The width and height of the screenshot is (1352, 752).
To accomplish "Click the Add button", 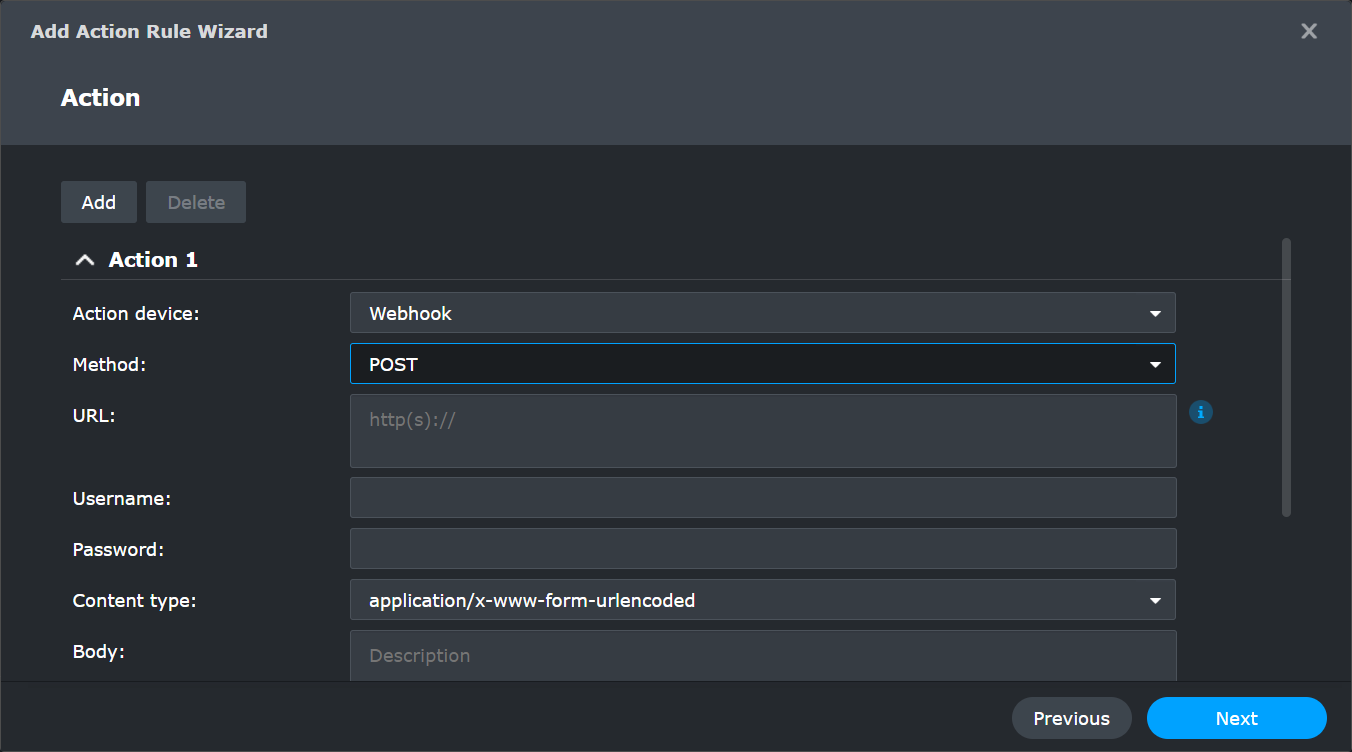I will point(98,201).
